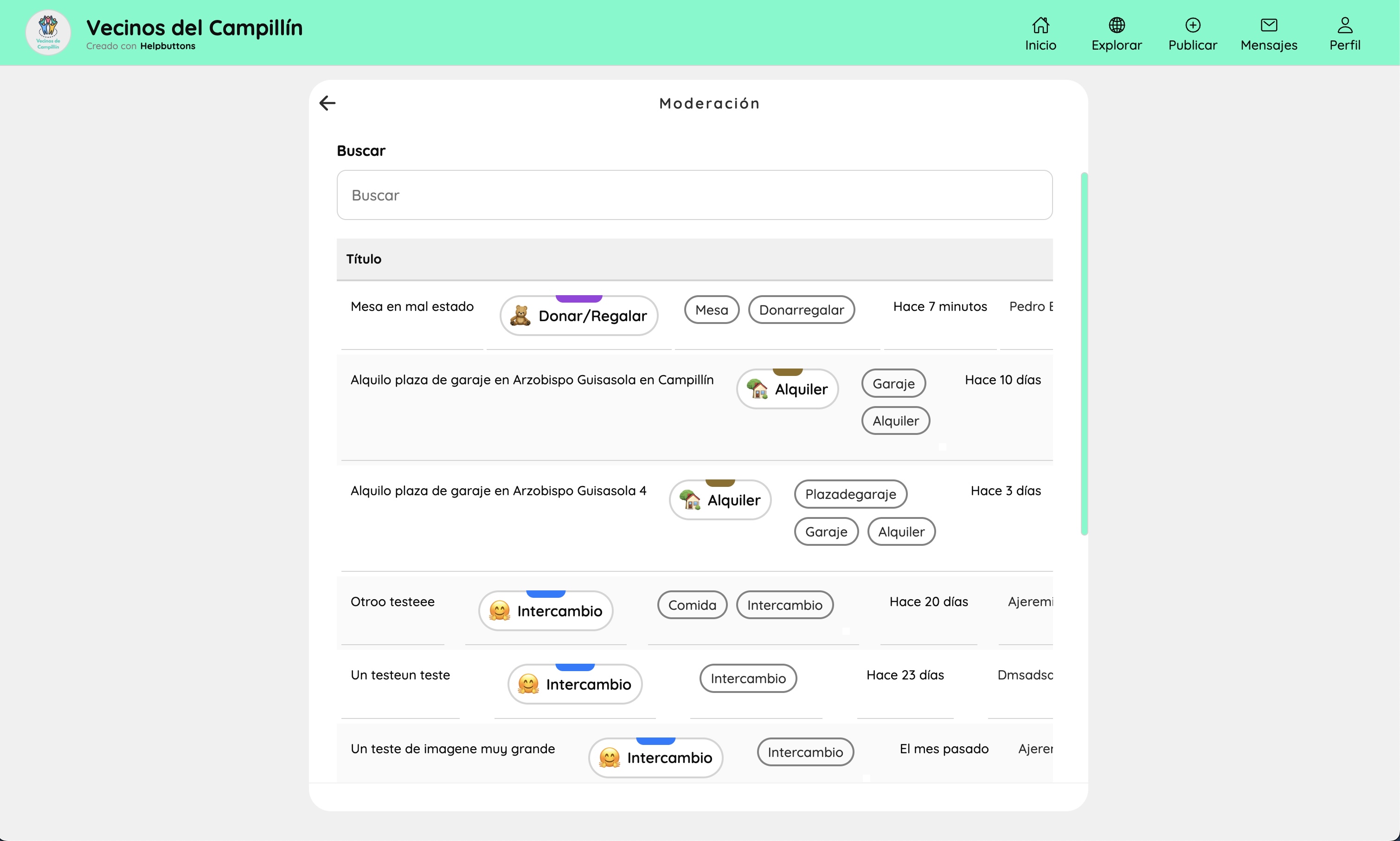Click Alquiler tag in Hace 3 días row
The height and width of the screenshot is (841, 1400).
(x=902, y=531)
